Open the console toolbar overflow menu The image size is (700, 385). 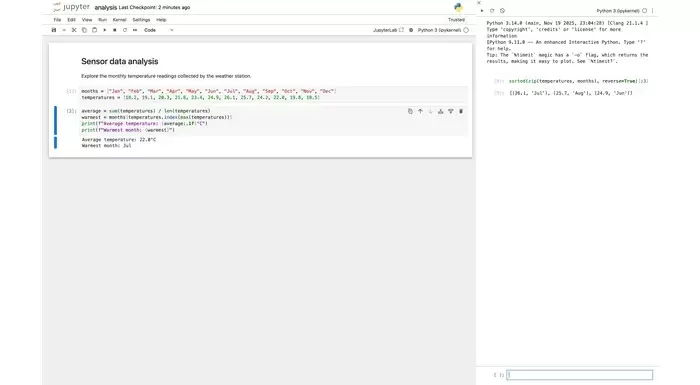pyautogui.click(x=652, y=11)
